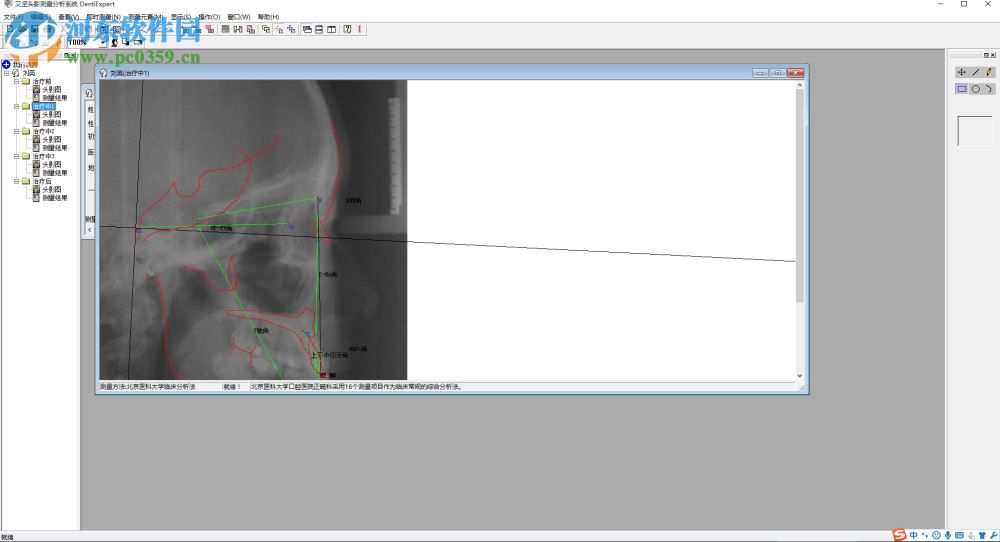Click the status bar analysis method text
Viewport: 1000px width, 542px height.
148,387
